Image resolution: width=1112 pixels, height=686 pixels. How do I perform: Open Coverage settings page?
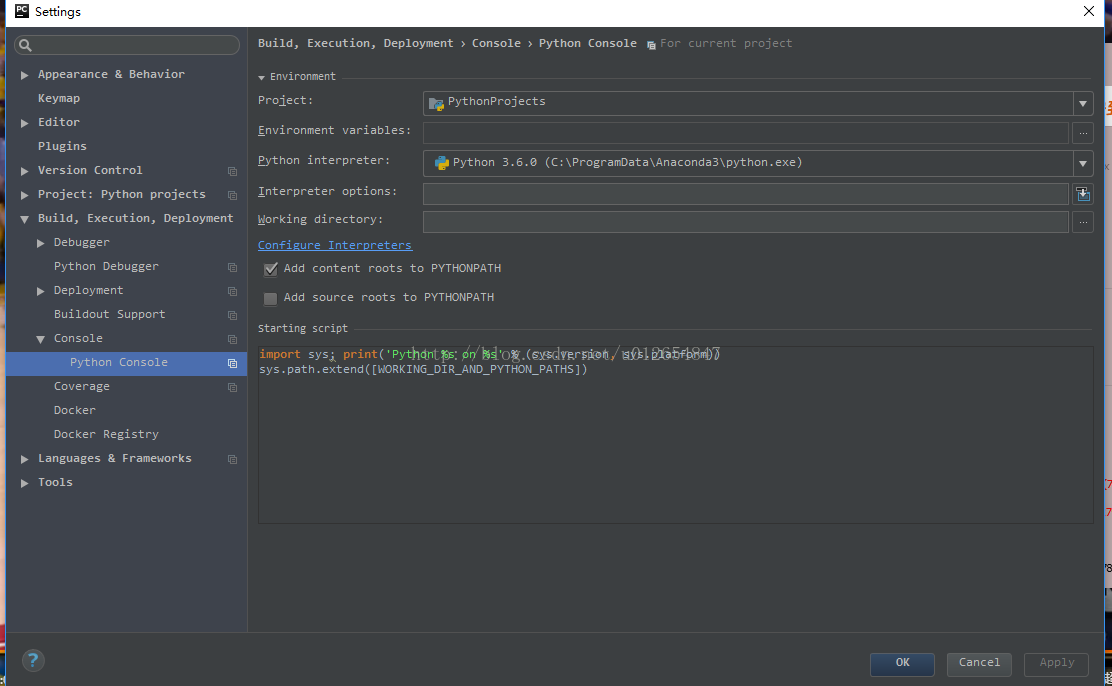[82, 386]
